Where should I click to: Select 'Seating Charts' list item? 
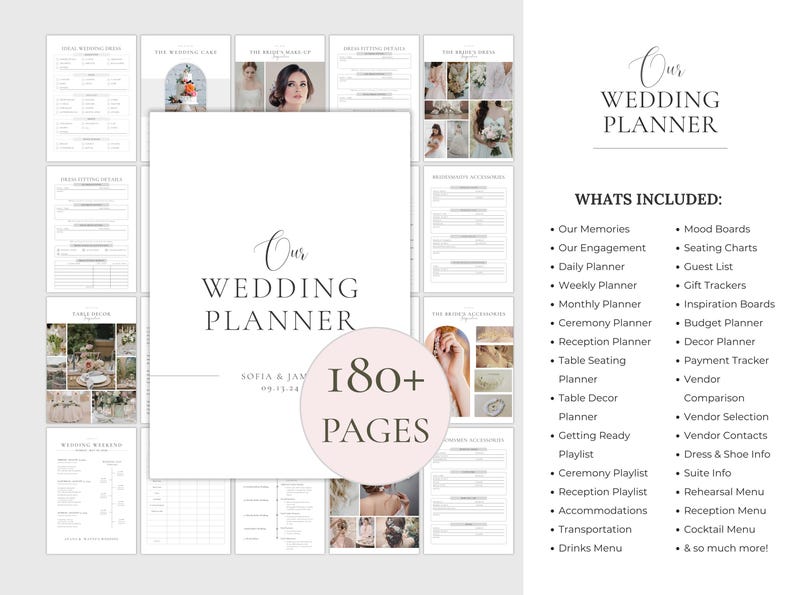point(720,248)
